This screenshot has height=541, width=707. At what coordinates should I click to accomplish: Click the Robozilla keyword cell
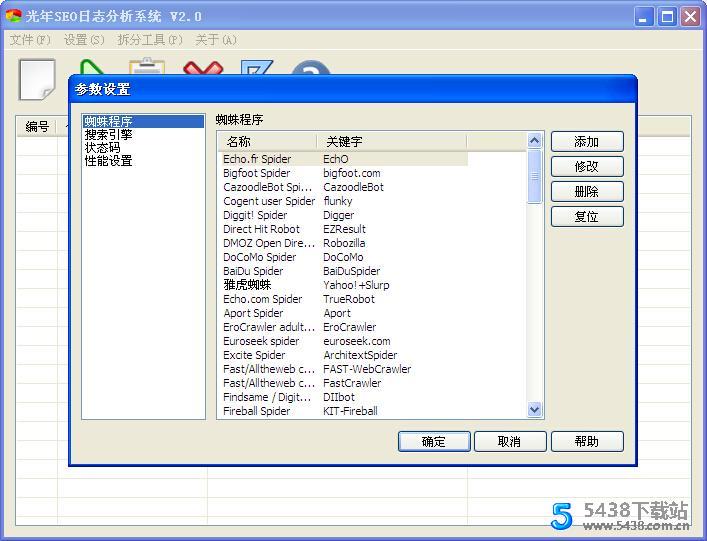pyautogui.click(x=344, y=243)
